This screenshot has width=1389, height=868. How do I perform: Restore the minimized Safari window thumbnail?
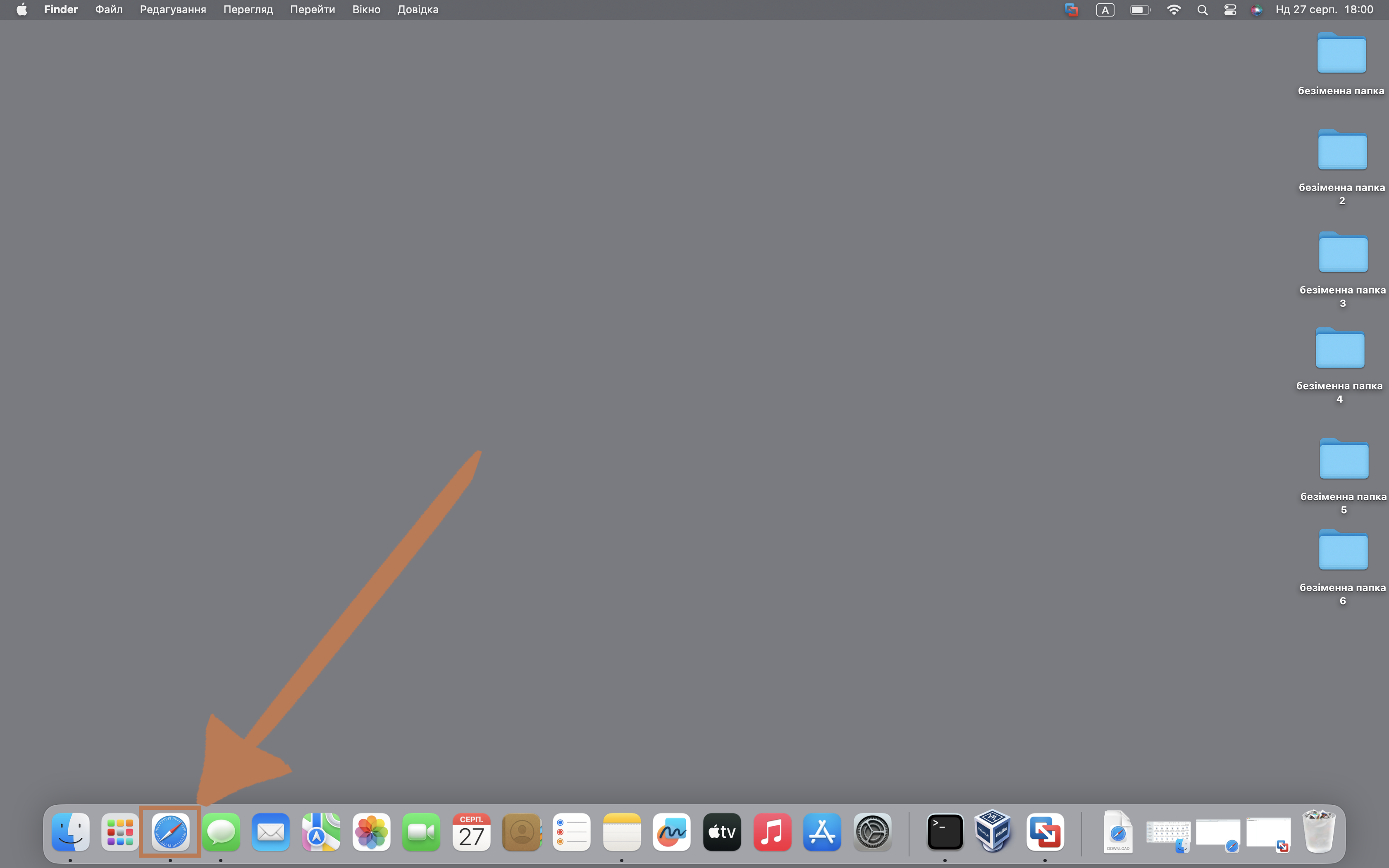(1218, 835)
